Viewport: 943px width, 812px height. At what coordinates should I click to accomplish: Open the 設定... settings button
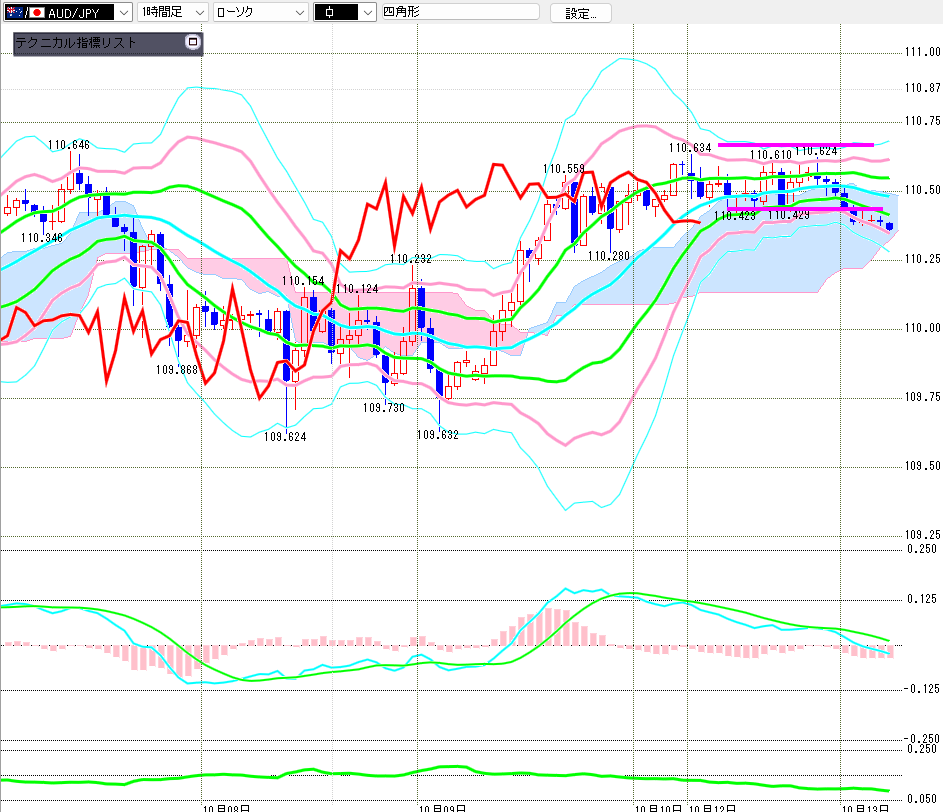tap(581, 13)
